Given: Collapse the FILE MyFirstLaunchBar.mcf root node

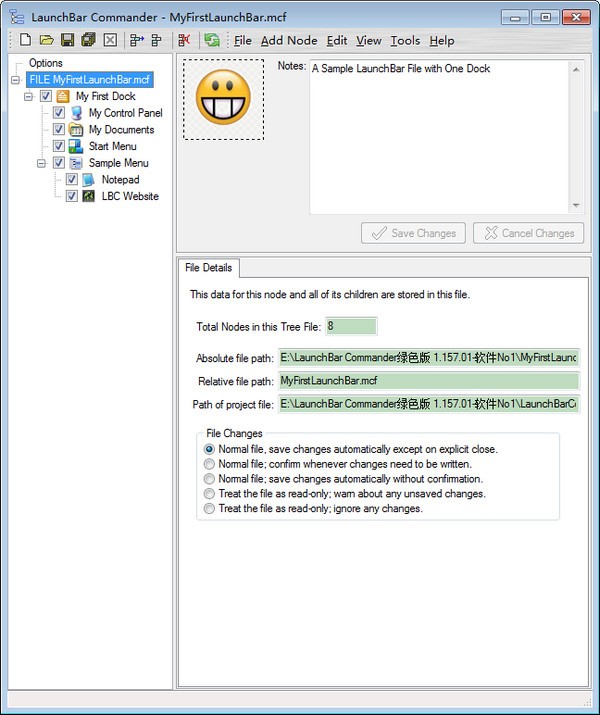Looking at the screenshot, I should (17, 80).
